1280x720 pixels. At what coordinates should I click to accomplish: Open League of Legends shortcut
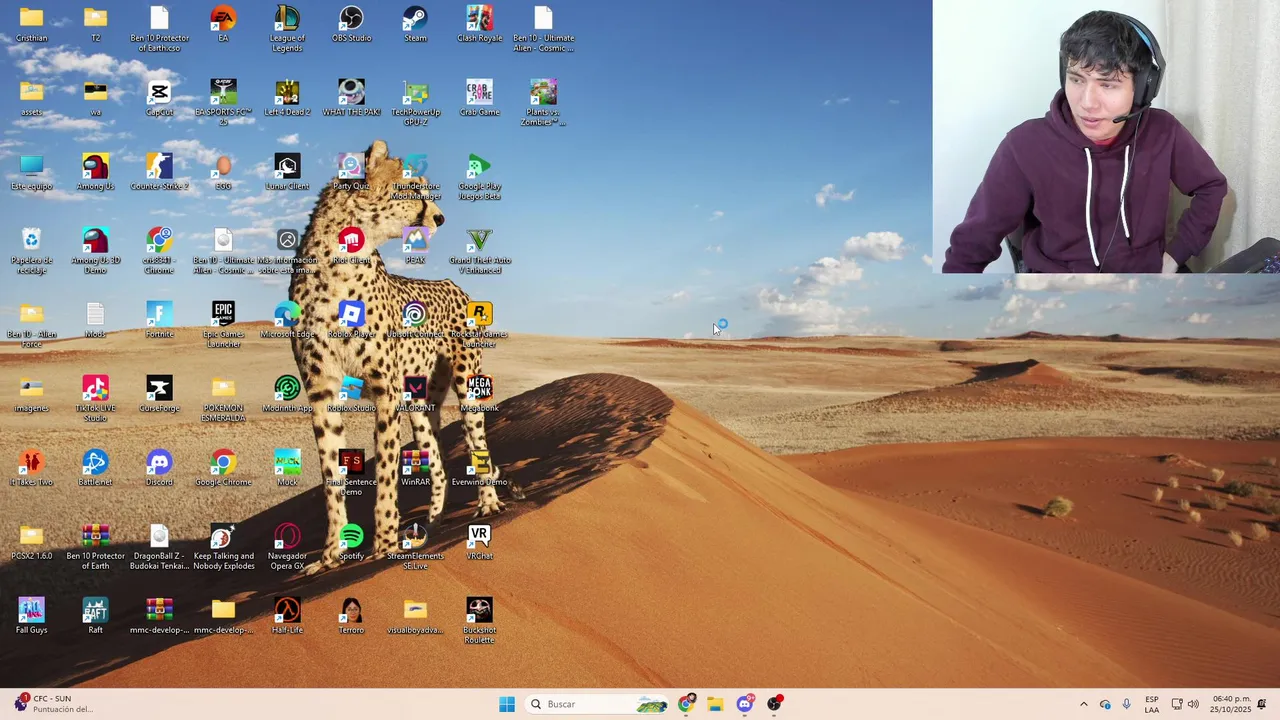point(287,29)
